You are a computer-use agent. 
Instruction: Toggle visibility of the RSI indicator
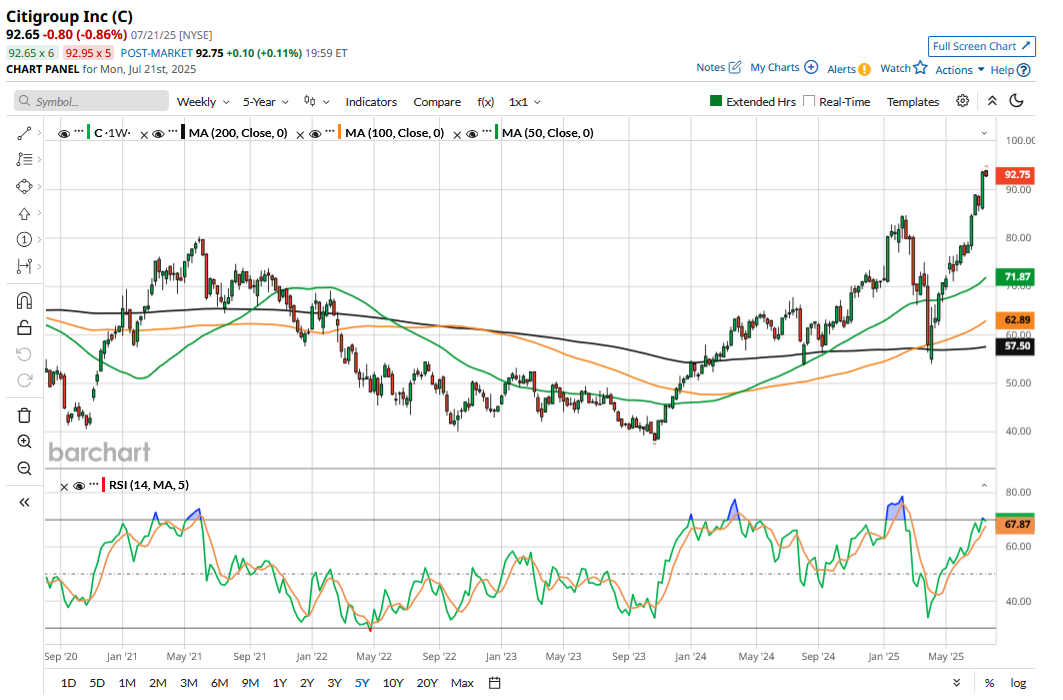click(78, 485)
